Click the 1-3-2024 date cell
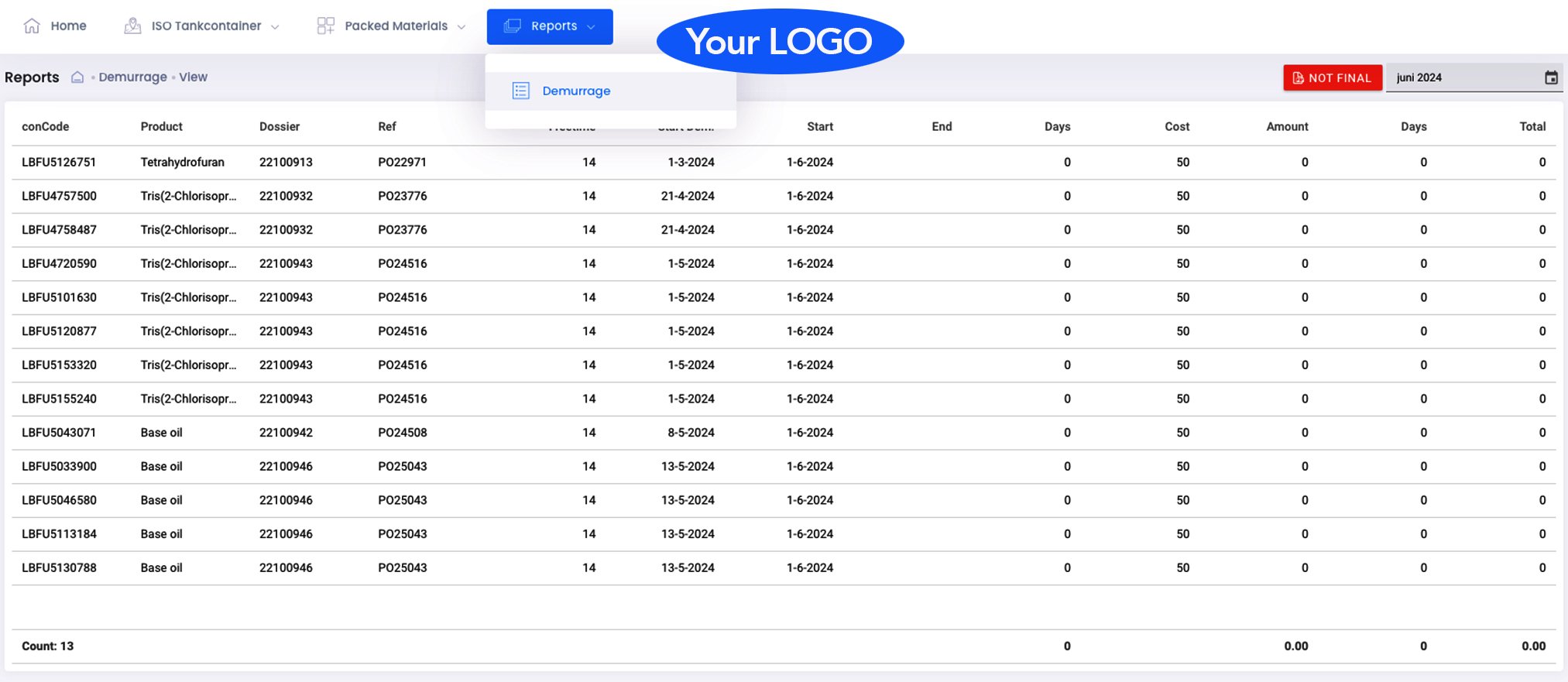 [x=691, y=162]
